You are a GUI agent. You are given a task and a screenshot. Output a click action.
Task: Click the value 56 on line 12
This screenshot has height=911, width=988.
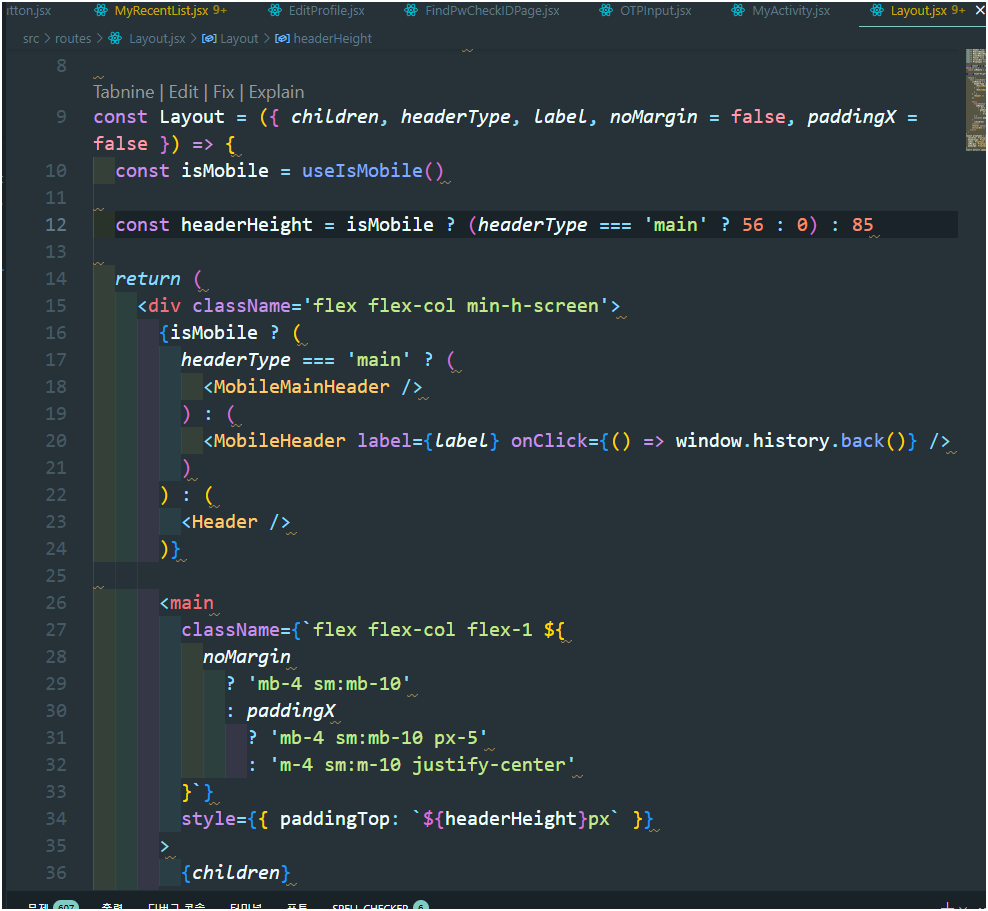click(x=753, y=225)
